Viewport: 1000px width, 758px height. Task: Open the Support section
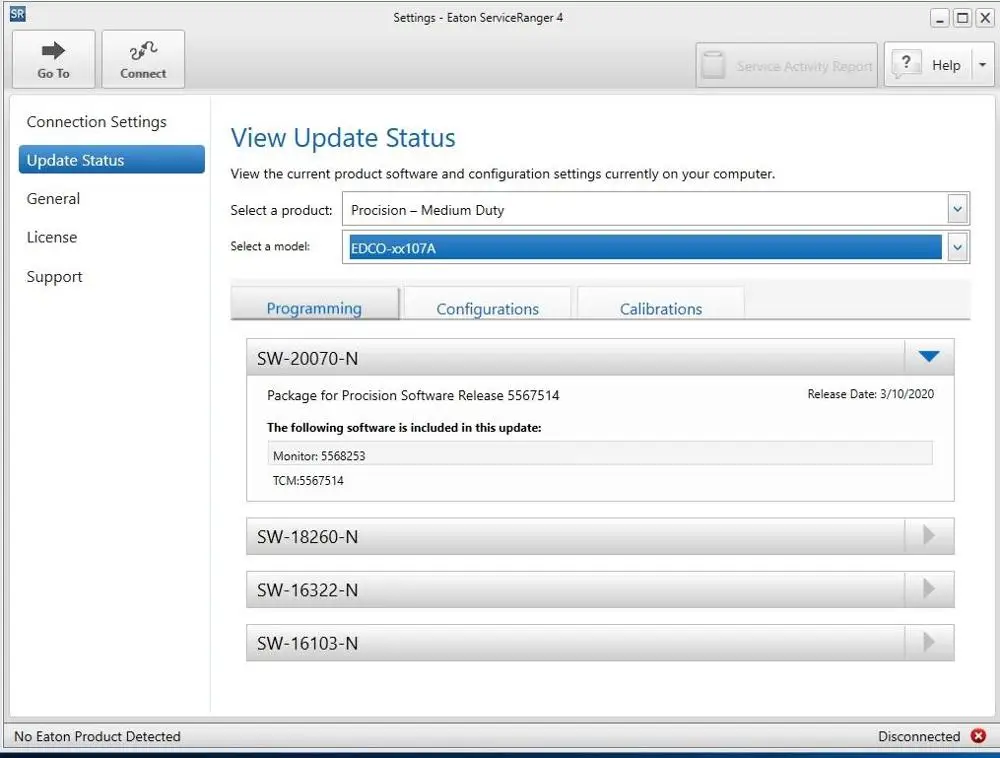tap(54, 277)
